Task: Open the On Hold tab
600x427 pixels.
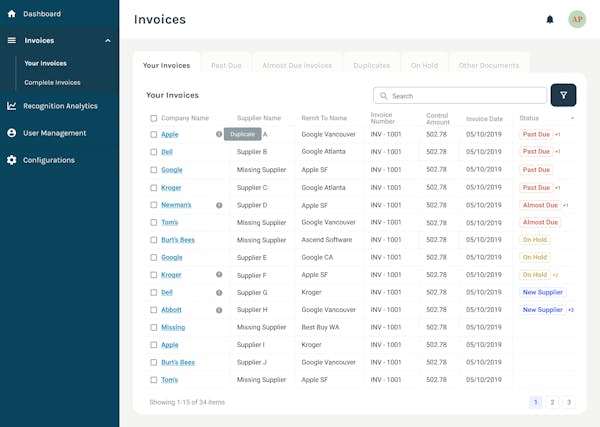Action: 424,65
